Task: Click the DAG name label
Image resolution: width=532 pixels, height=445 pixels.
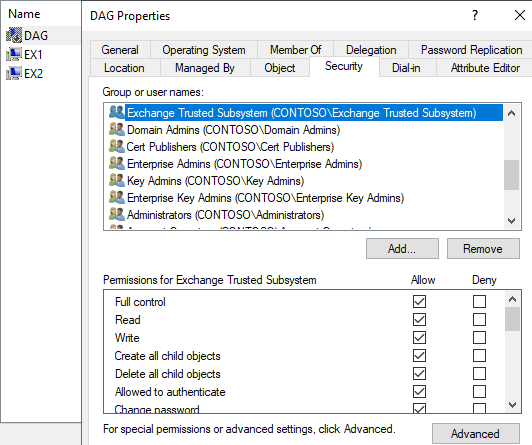Action: click(x=36, y=36)
